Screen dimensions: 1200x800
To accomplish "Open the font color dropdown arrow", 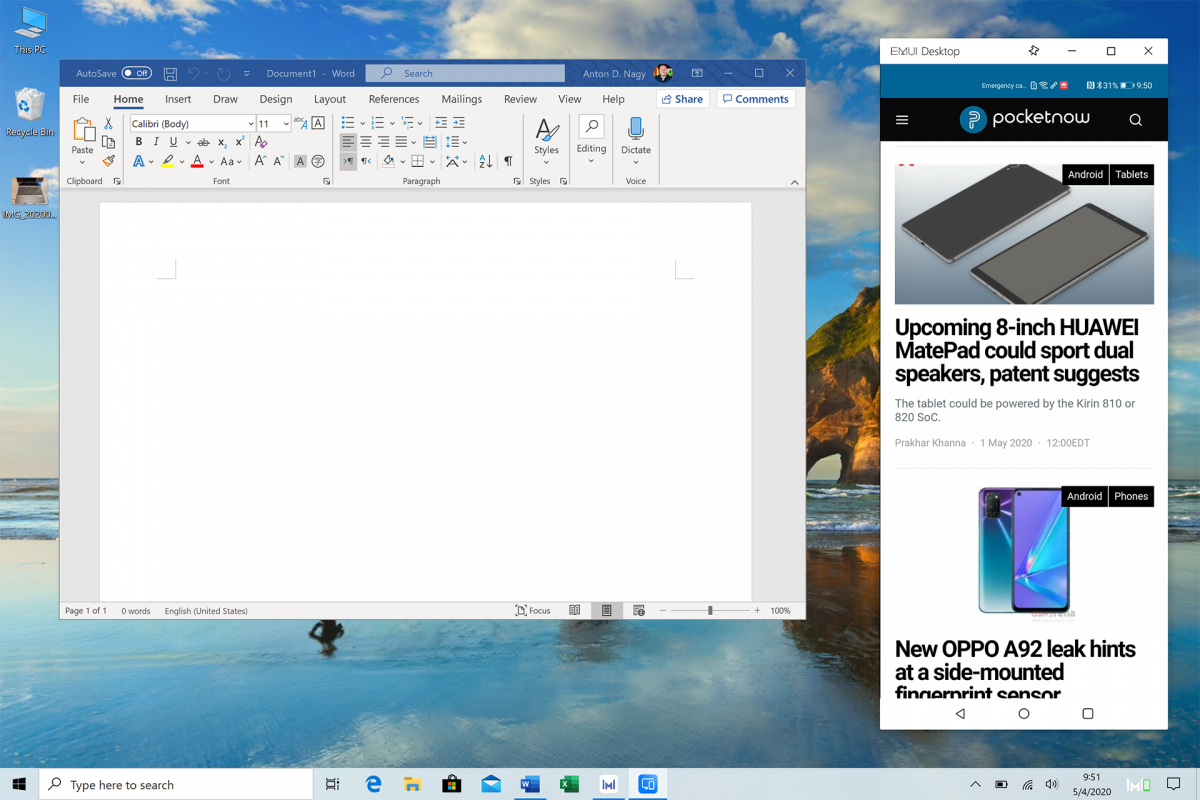I will [x=210, y=161].
